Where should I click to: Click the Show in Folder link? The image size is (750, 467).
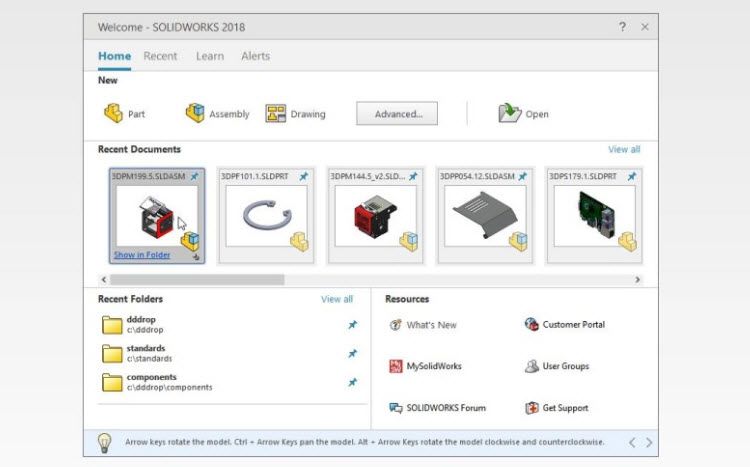click(x=142, y=255)
